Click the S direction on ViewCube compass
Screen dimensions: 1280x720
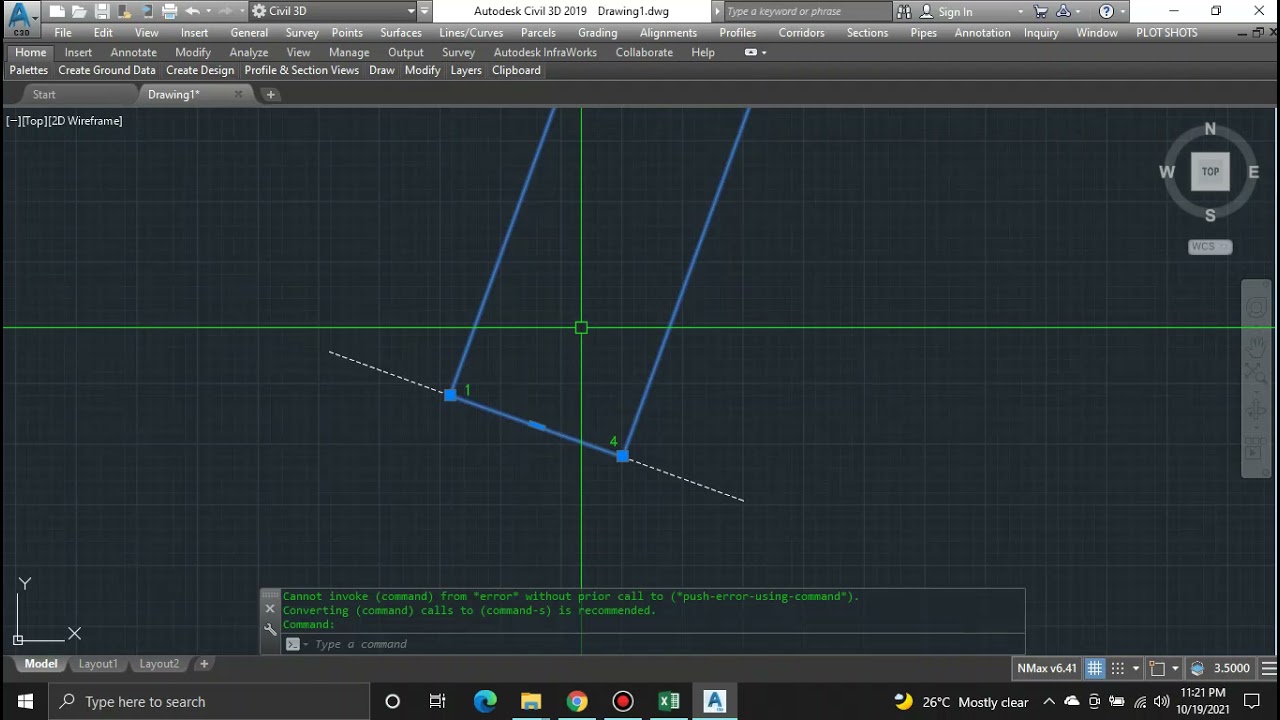tap(1210, 215)
